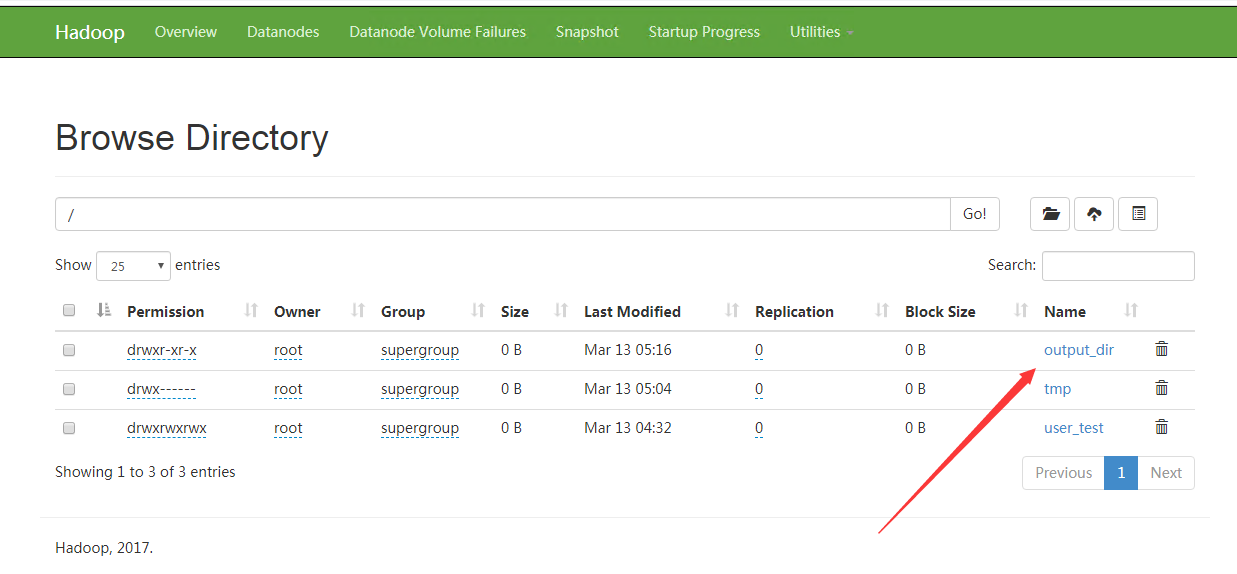Click replication value 0 for tmp
The height and width of the screenshot is (574, 1237).
pyautogui.click(x=759, y=389)
